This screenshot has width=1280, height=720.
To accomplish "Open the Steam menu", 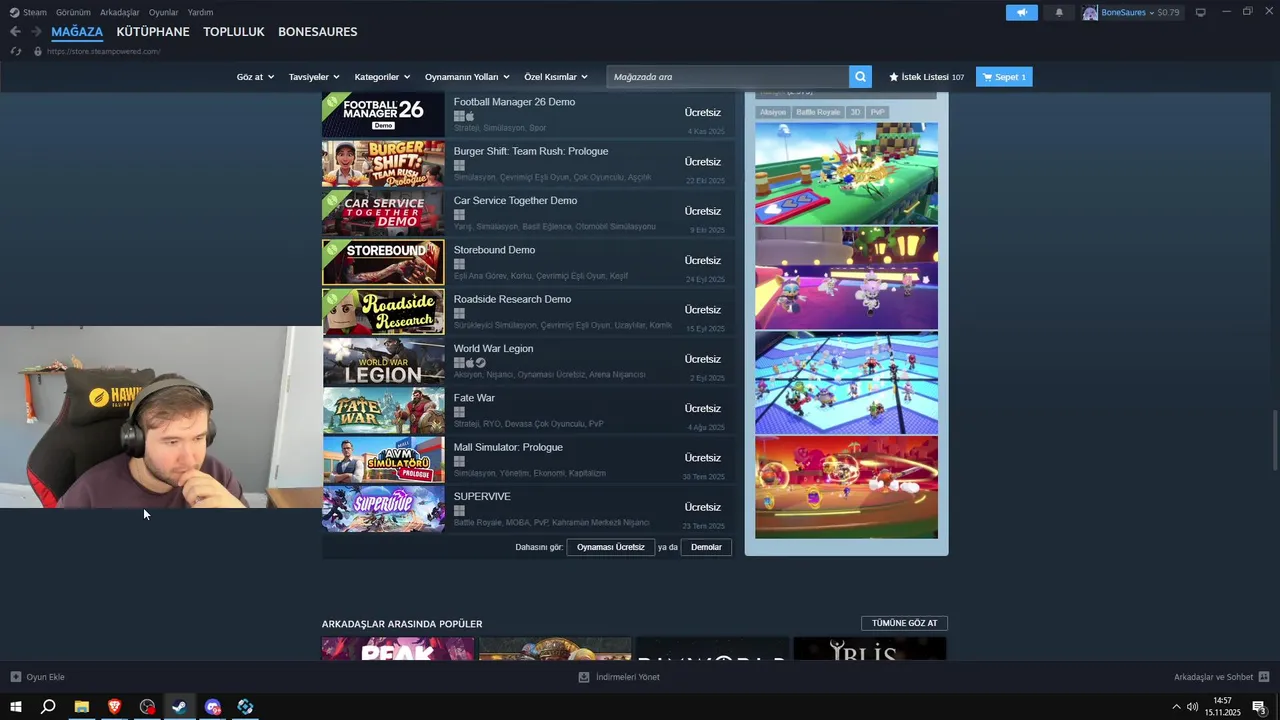I will coord(35,12).
